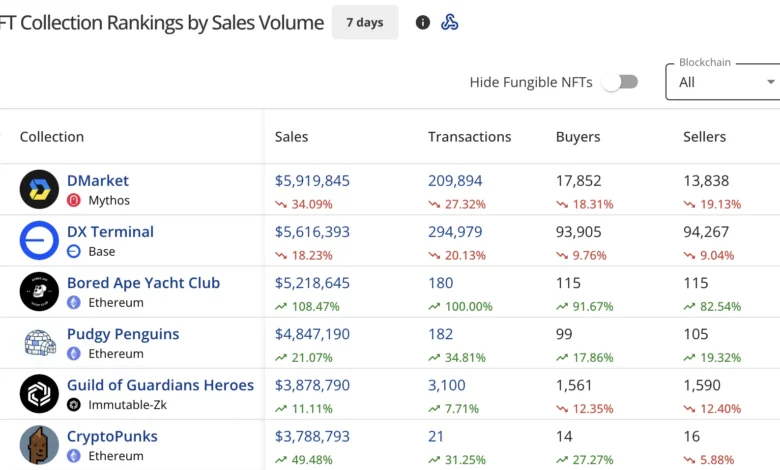The height and width of the screenshot is (470, 780).
Task: Click the DMarket collection logo
Action: coord(39,189)
